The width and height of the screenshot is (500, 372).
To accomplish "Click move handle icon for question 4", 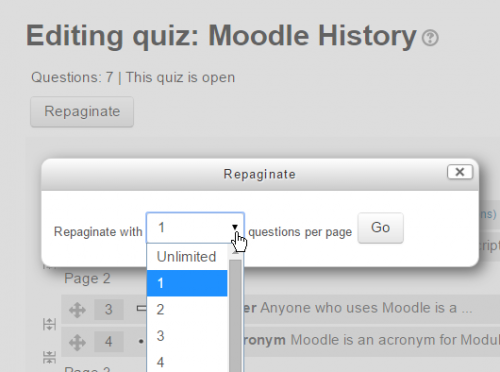I will tap(77, 342).
